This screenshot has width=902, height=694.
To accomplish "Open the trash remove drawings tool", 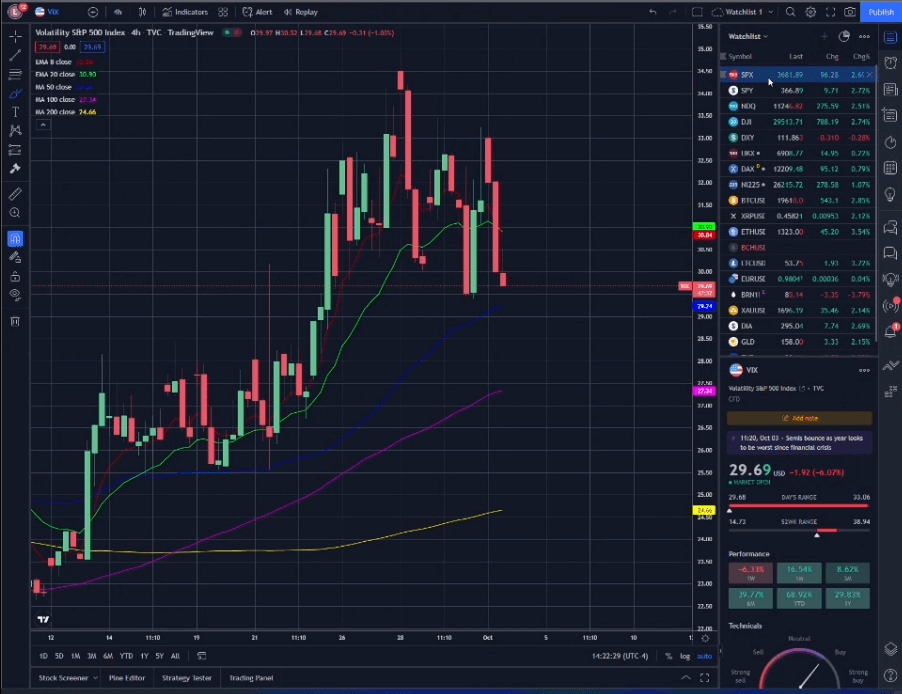I will pyautogui.click(x=16, y=321).
